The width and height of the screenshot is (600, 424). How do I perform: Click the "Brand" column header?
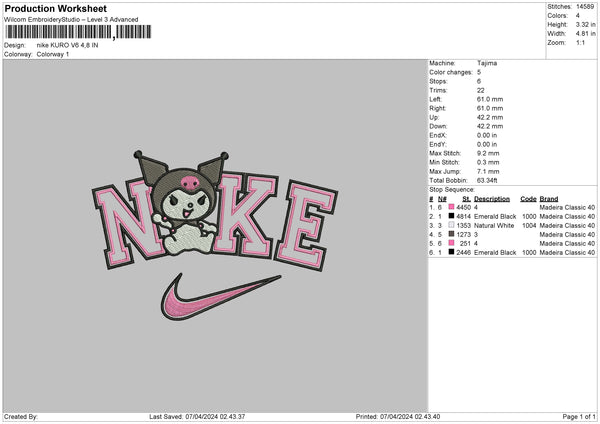pyautogui.click(x=549, y=199)
